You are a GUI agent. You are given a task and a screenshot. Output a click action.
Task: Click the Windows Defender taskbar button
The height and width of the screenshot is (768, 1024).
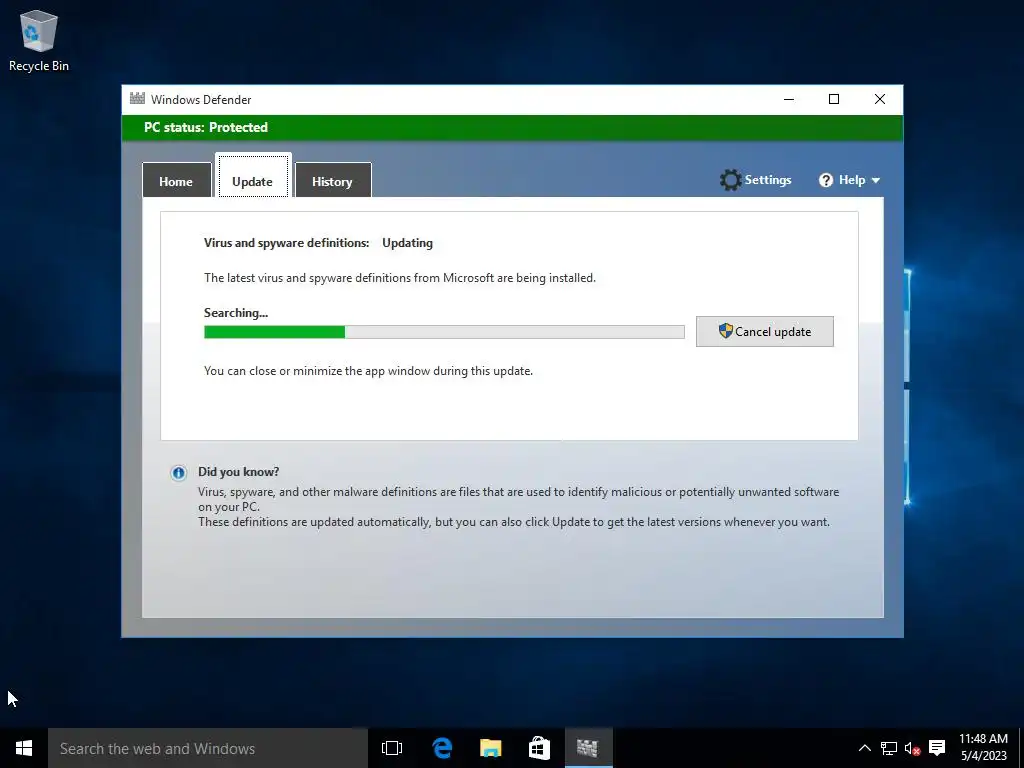[588, 748]
